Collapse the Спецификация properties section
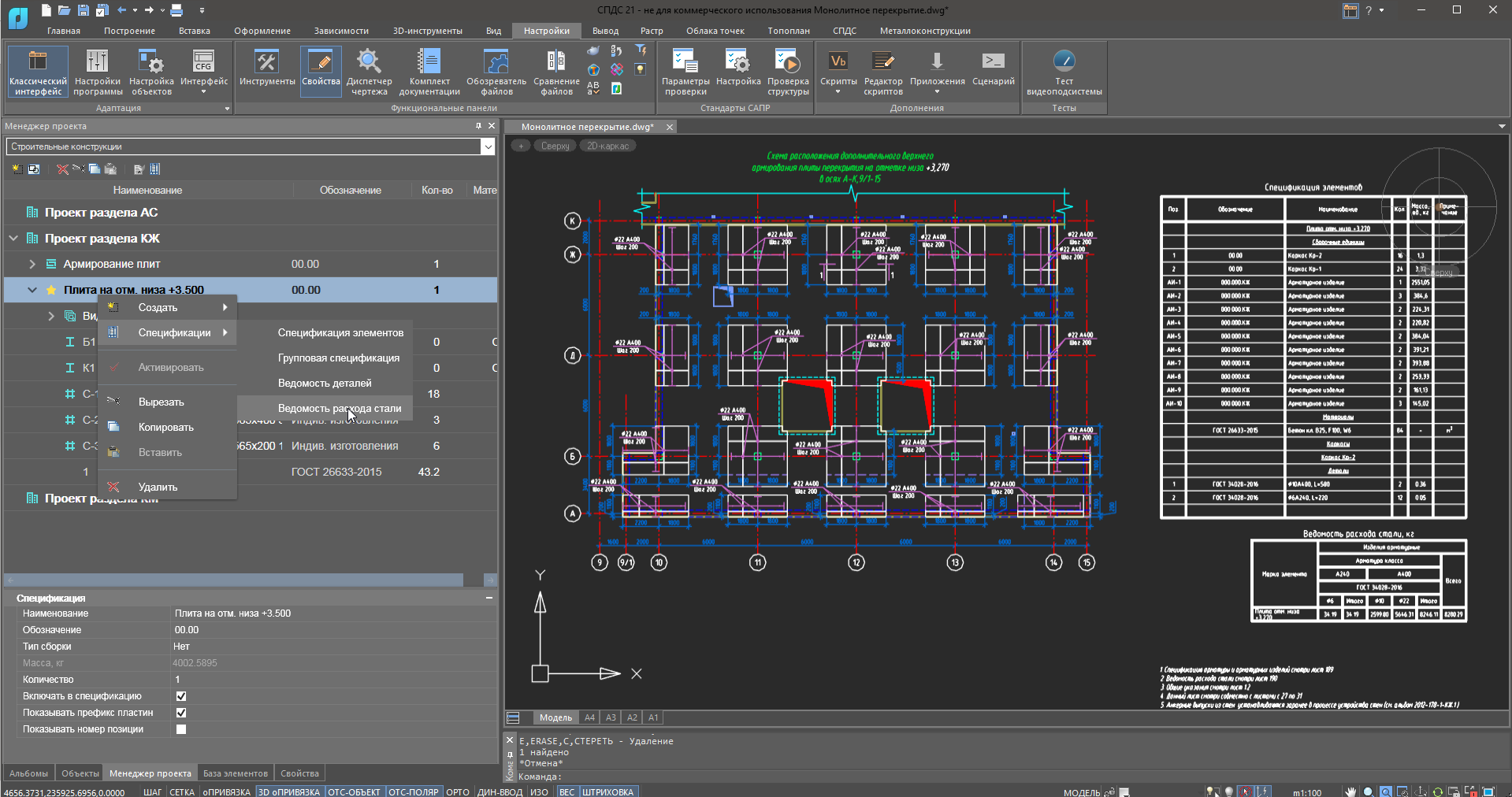The height and width of the screenshot is (797, 1512). click(x=489, y=598)
